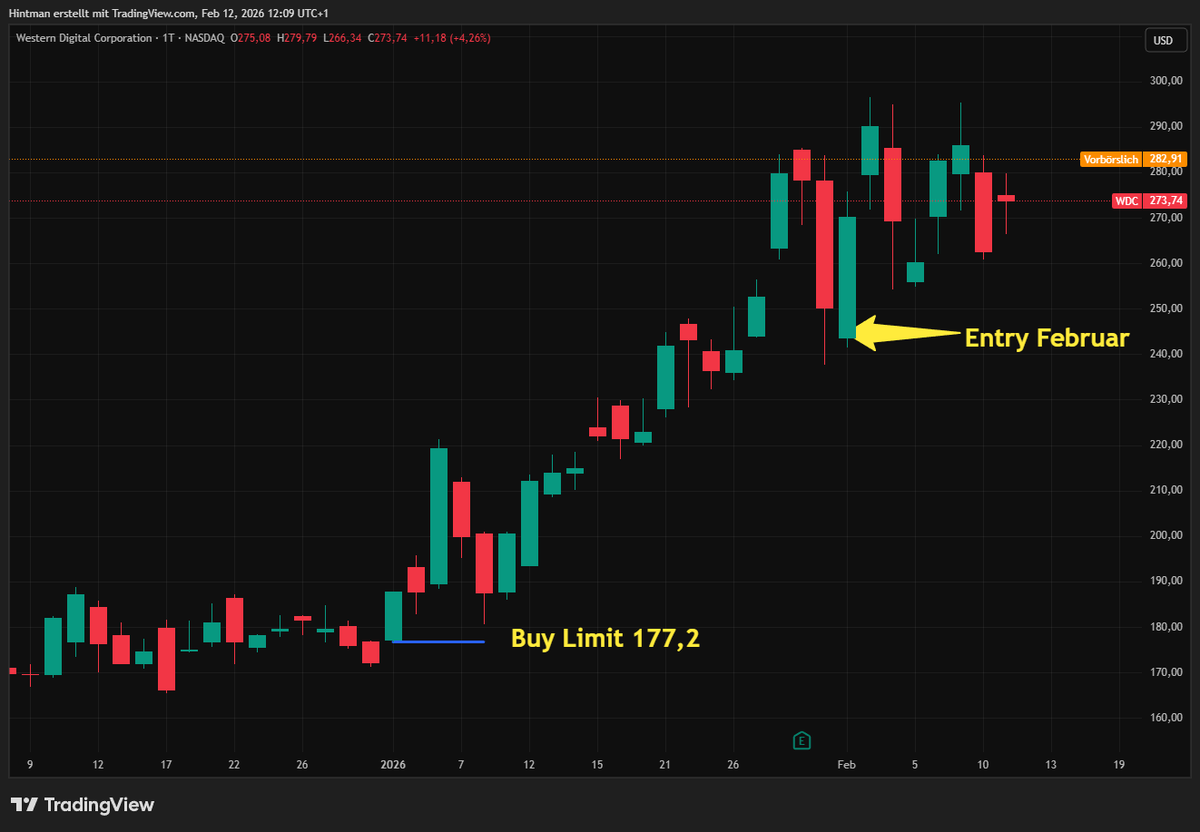Click the 270,00 price axis label
The image size is (1200, 832).
pyautogui.click(x=1167, y=217)
